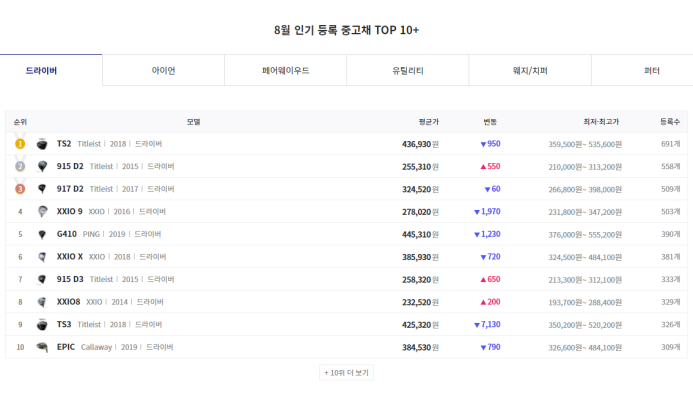The width and height of the screenshot is (693, 395).
Task: Click the 모델 column header
Action: click(x=193, y=122)
